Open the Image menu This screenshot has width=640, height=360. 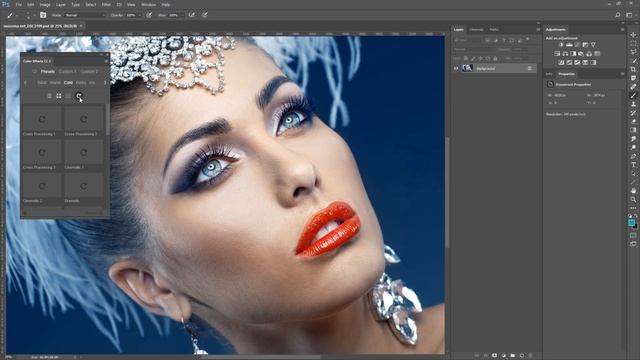[45, 4]
